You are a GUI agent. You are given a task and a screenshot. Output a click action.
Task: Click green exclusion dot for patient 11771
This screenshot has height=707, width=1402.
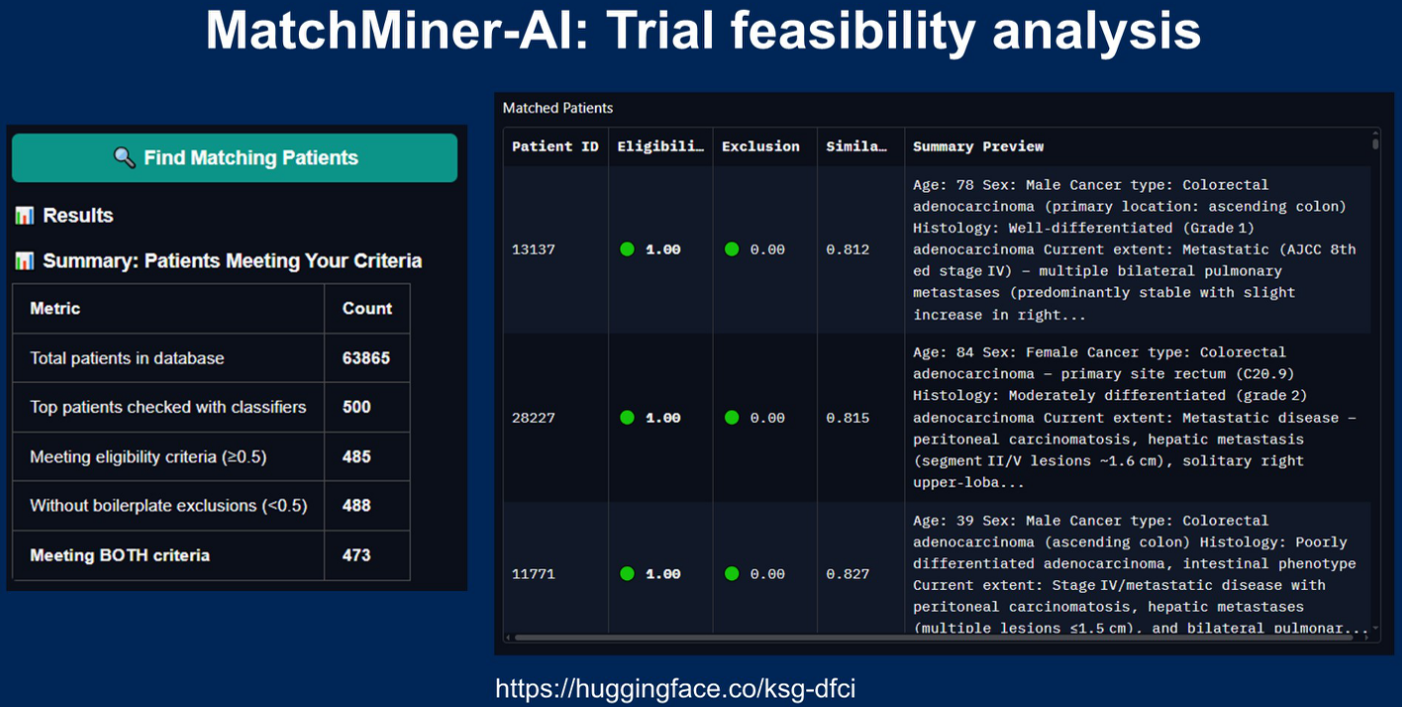(x=732, y=574)
